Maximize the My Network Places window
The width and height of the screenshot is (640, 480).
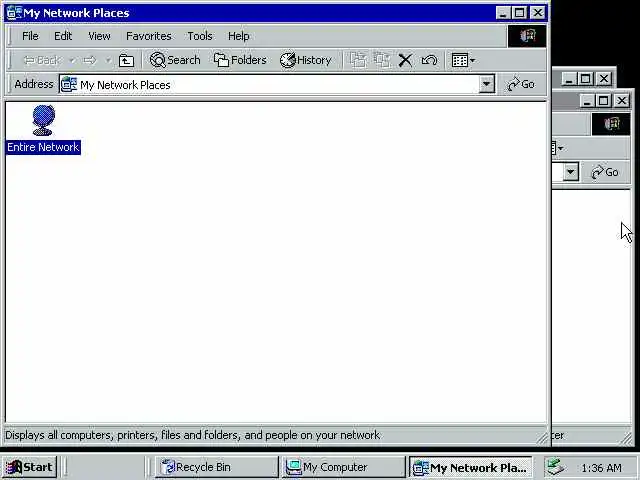coord(520,13)
